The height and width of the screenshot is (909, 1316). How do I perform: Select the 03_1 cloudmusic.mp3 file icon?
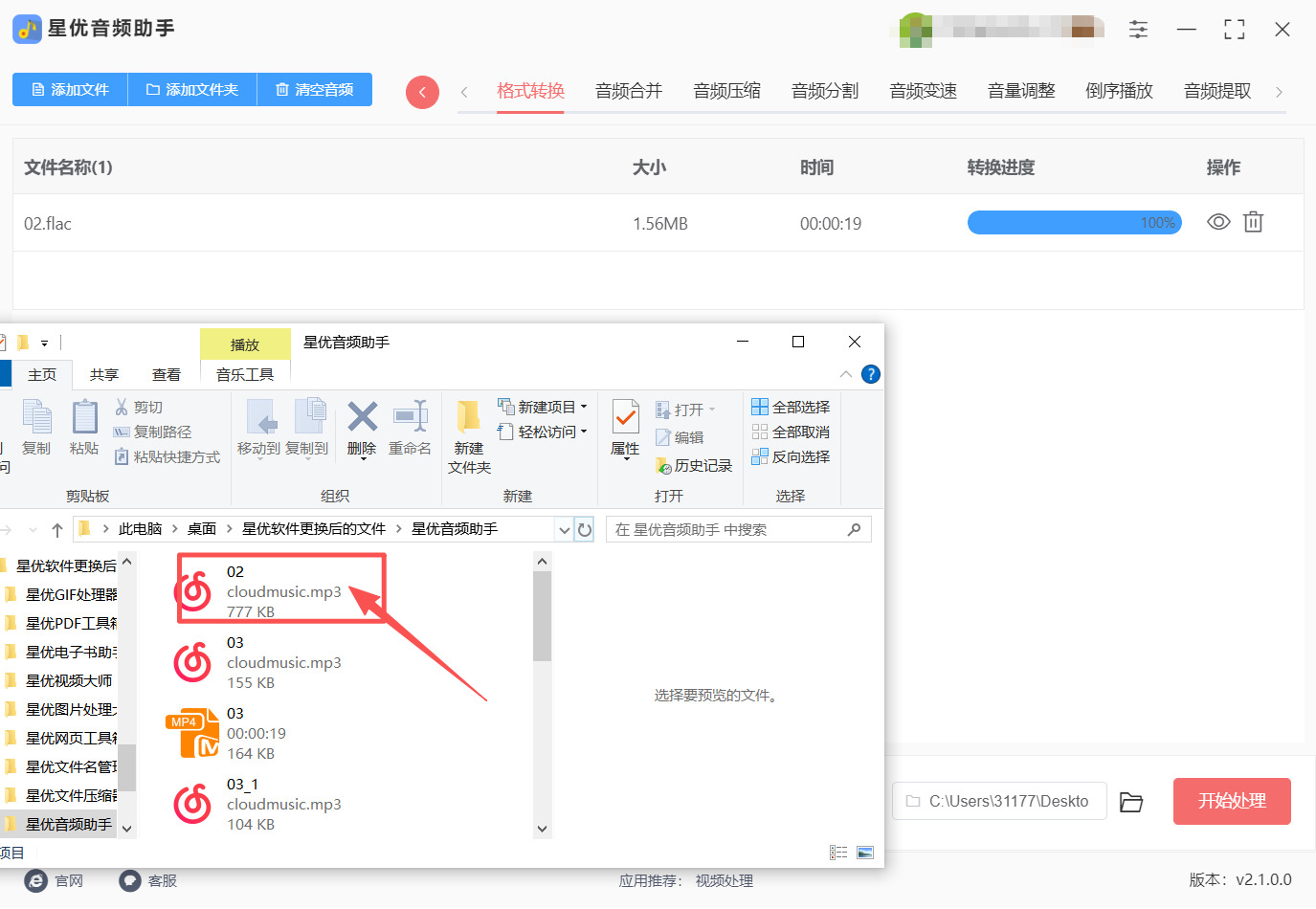coord(193,804)
